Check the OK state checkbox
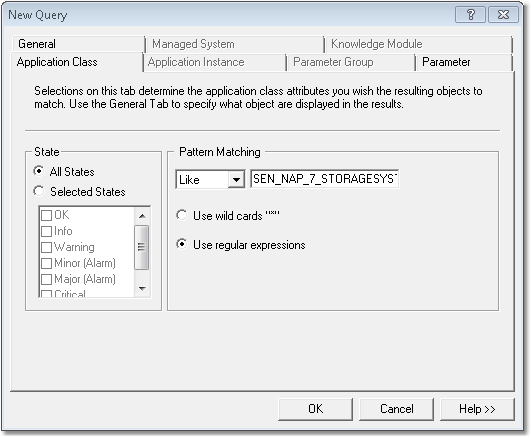This screenshot has height=438, width=531. click(46, 215)
